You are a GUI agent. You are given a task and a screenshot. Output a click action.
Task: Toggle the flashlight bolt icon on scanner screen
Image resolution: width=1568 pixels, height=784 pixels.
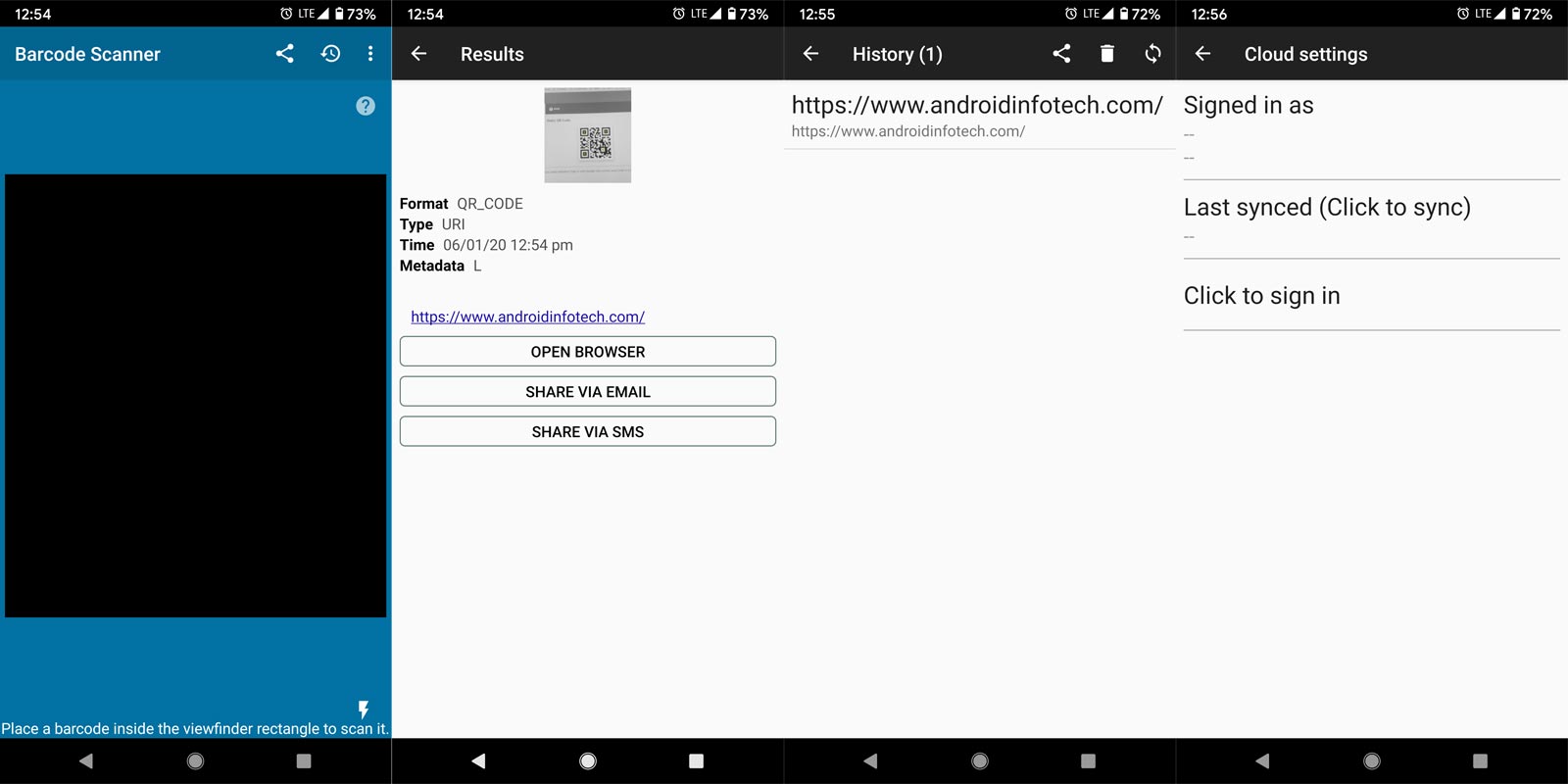pyautogui.click(x=364, y=709)
